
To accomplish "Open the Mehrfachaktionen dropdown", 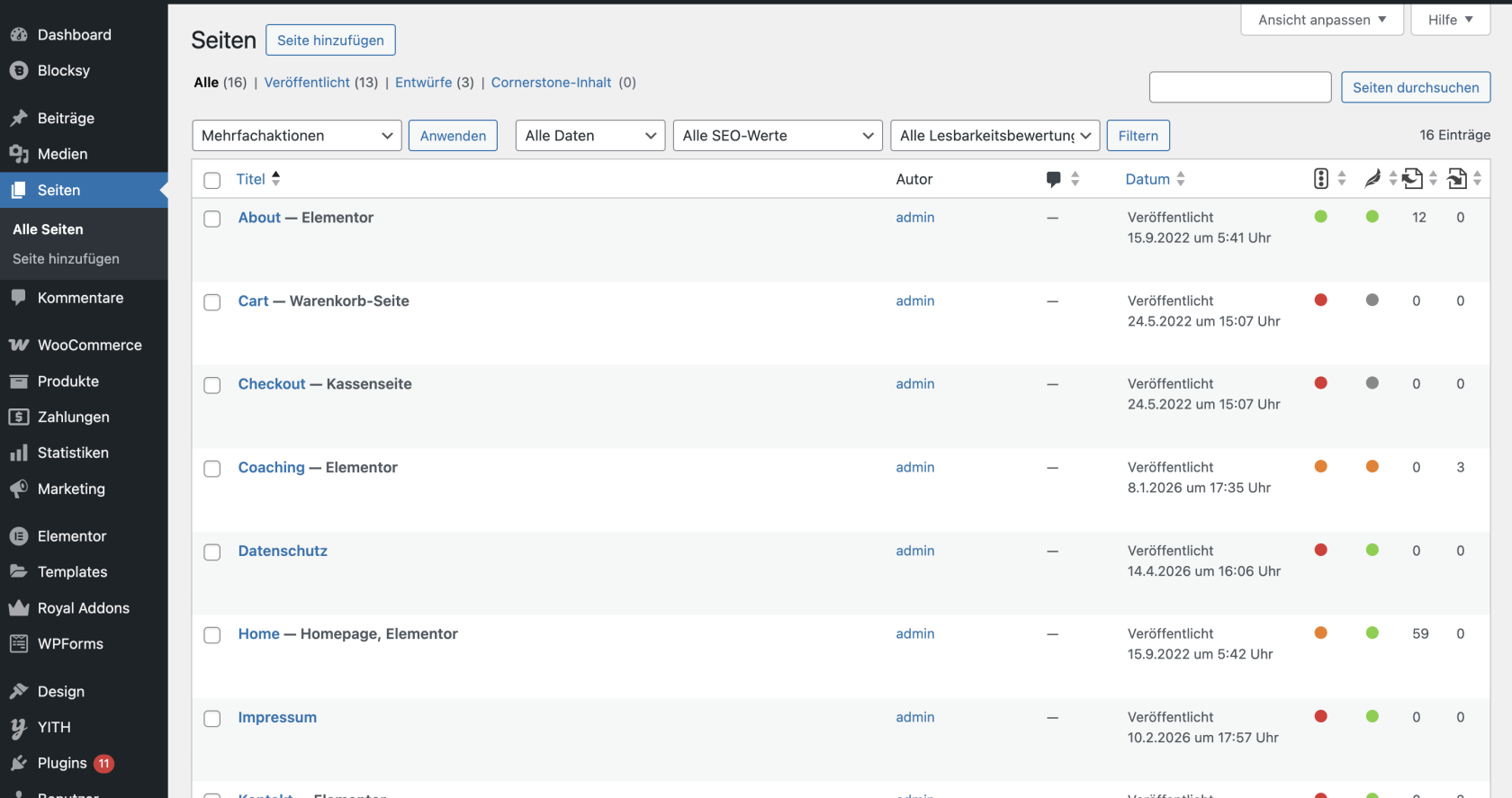I will click(x=297, y=136).
